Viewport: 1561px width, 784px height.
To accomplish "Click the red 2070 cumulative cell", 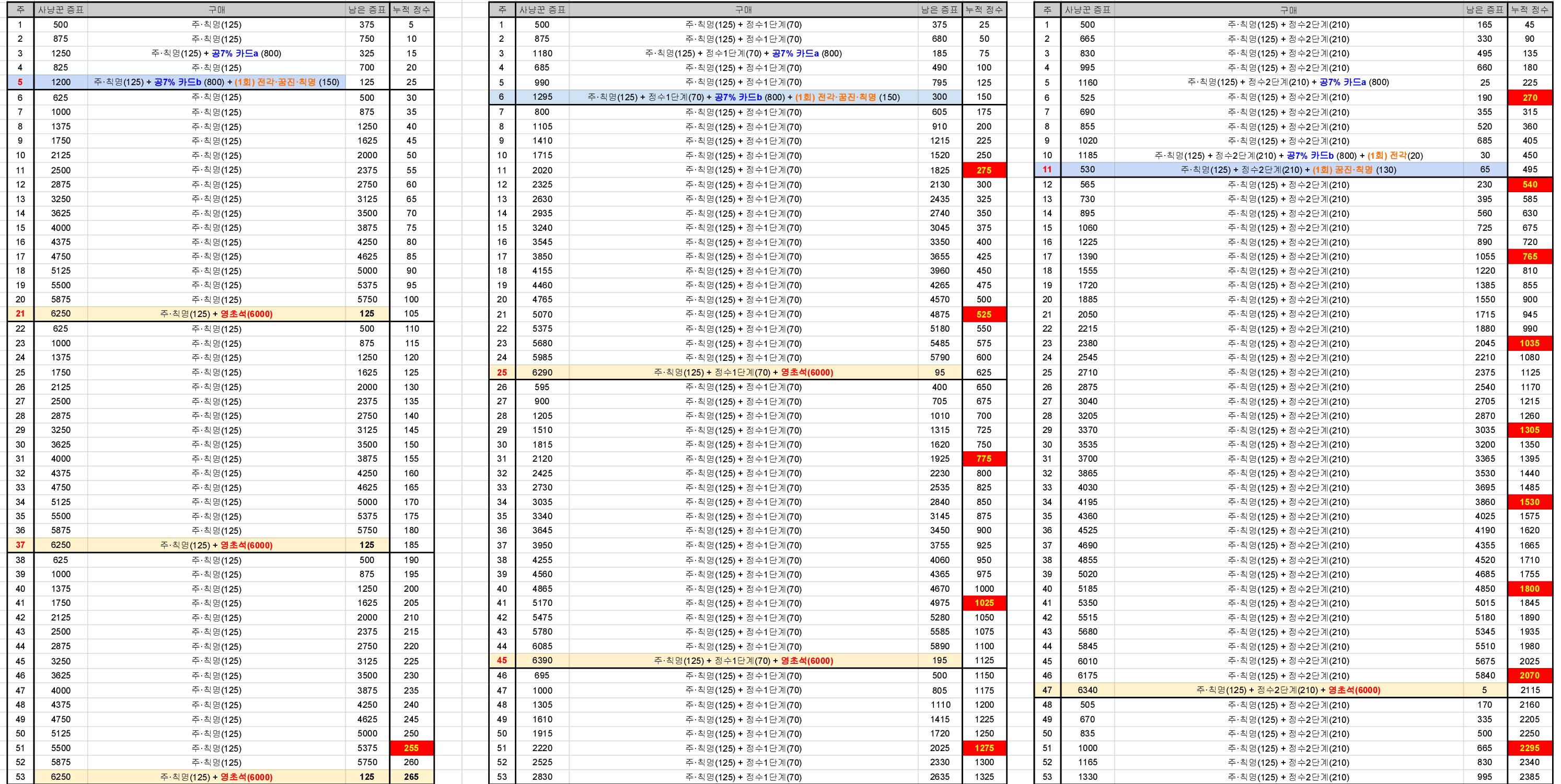I will point(1529,675).
